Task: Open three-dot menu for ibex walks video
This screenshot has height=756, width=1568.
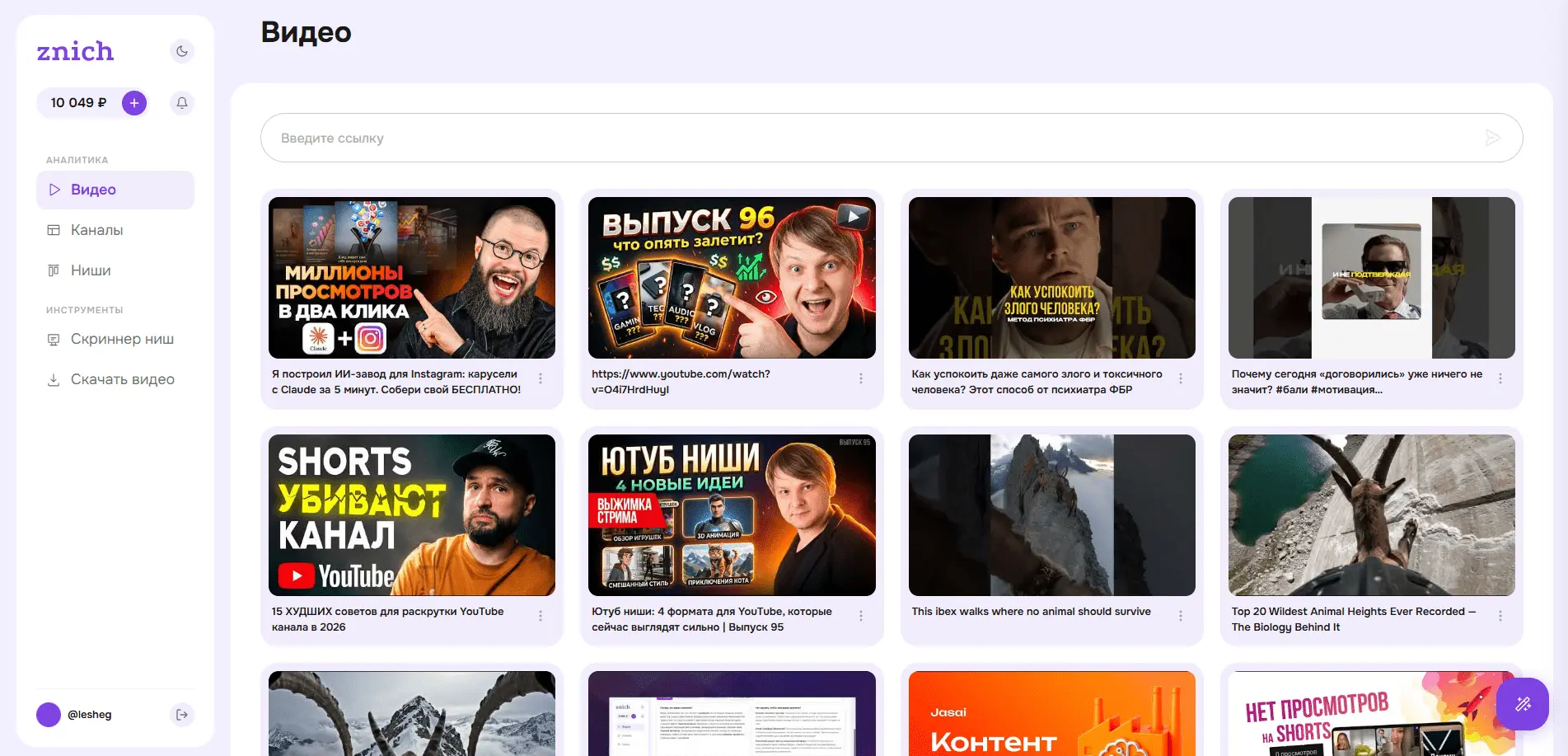Action: [x=1181, y=616]
